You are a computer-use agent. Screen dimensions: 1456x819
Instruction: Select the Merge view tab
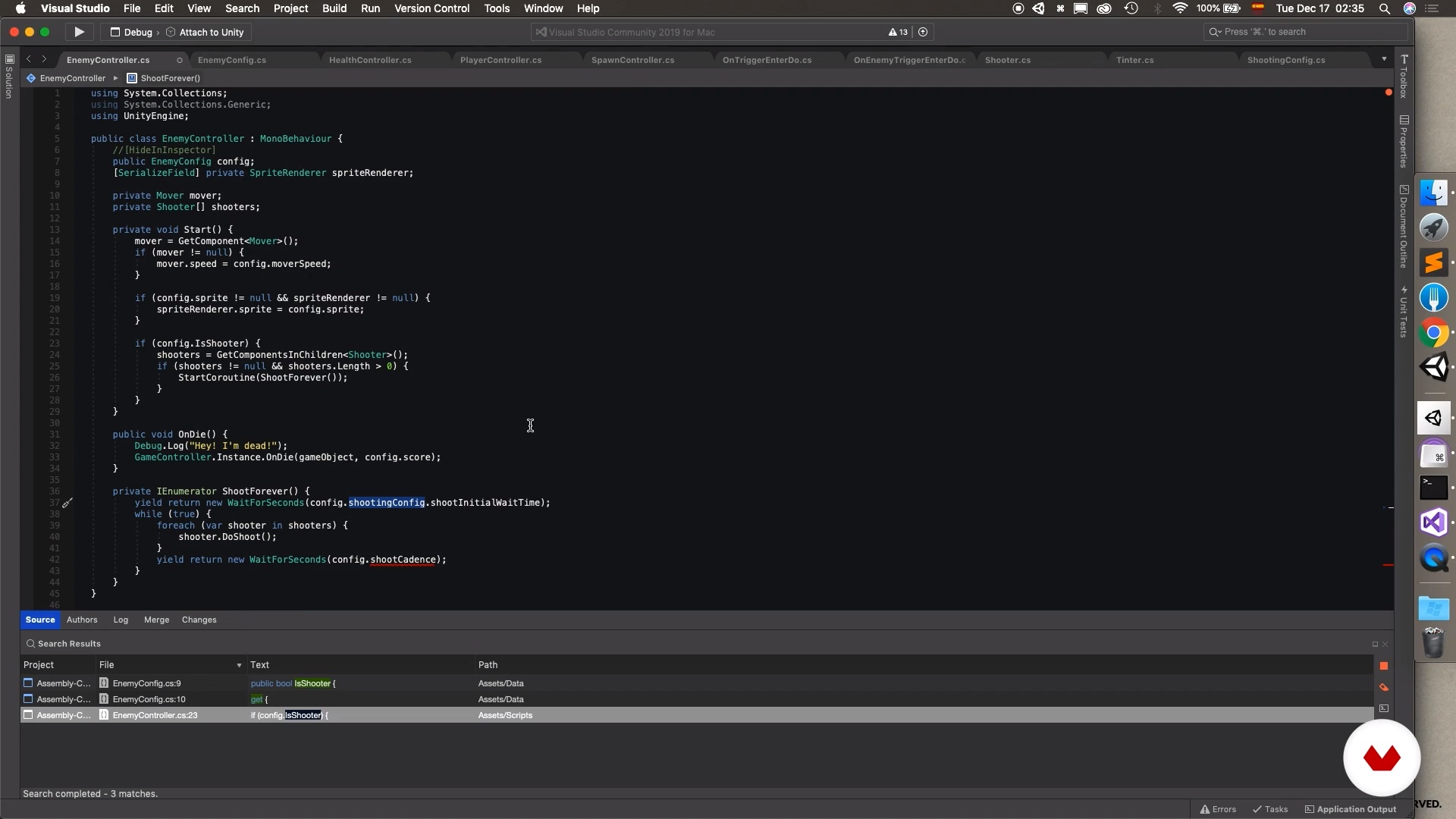[x=156, y=620]
